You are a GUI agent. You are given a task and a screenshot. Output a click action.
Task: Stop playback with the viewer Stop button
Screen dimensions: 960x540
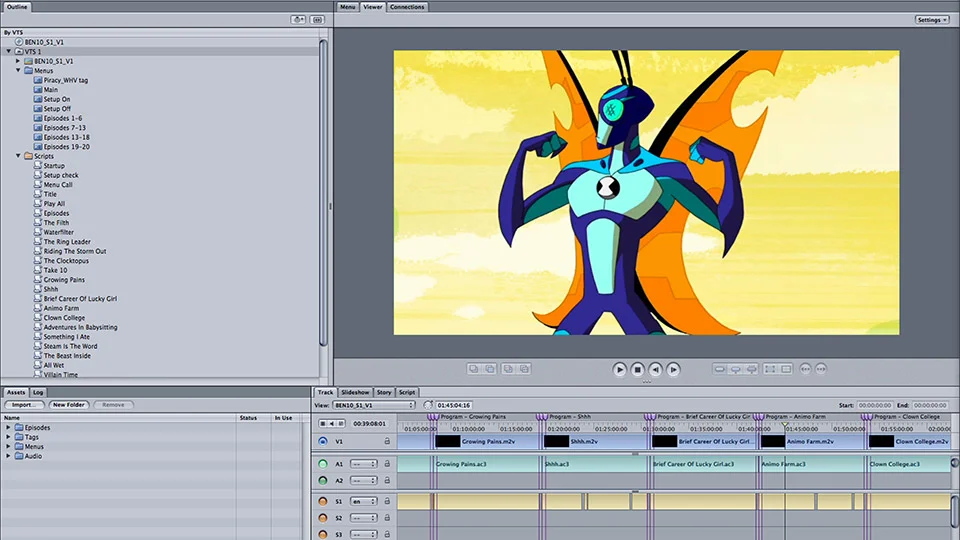pos(637,369)
